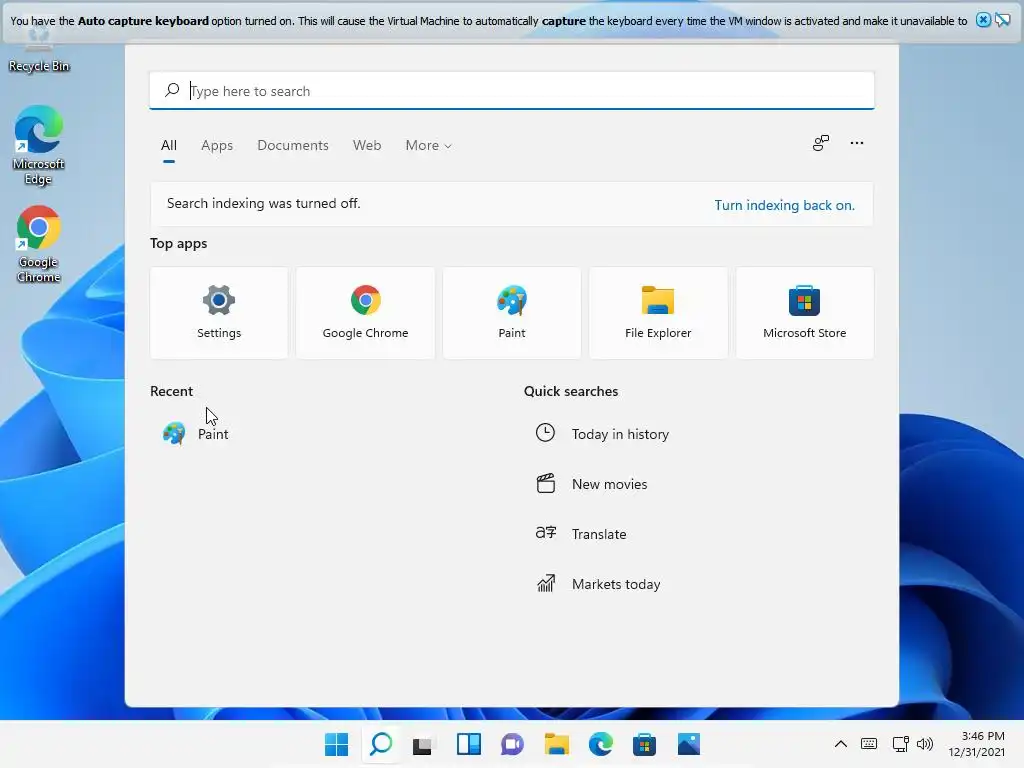The height and width of the screenshot is (768, 1024).
Task: Open Microsoft Store from Top apps
Action: coord(805,313)
